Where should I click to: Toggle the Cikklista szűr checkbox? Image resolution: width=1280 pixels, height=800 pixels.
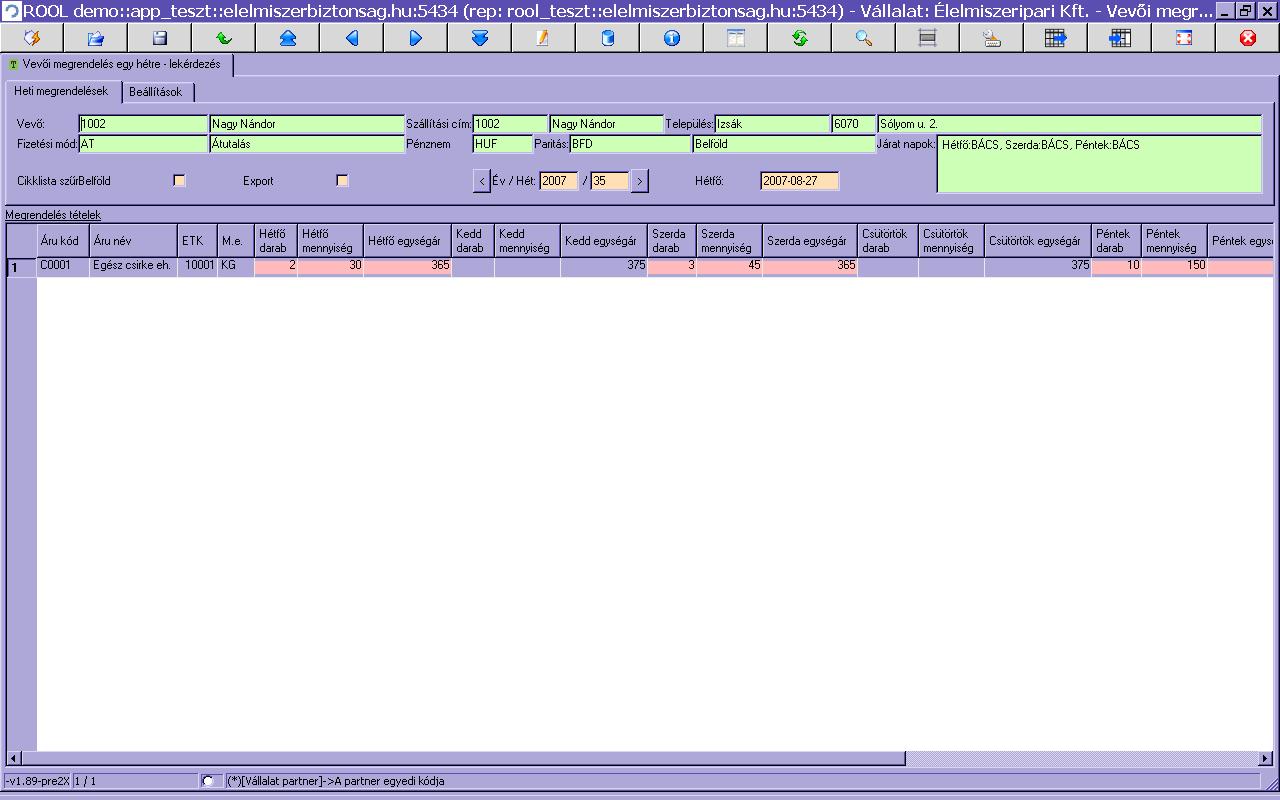coord(179,181)
